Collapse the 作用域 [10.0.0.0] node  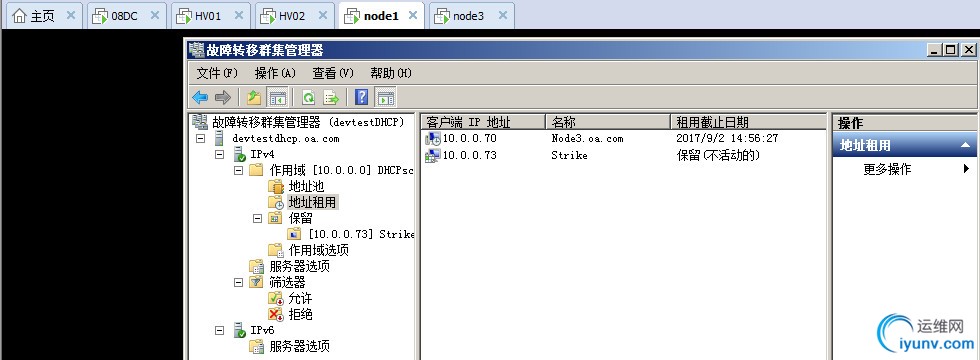[x=239, y=170]
